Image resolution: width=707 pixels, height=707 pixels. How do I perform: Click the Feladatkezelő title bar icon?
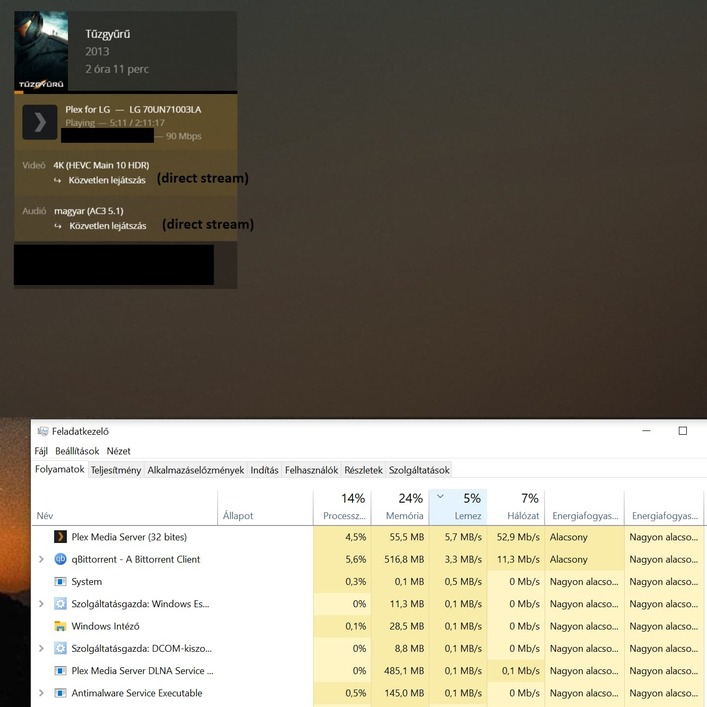[x=43, y=432]
